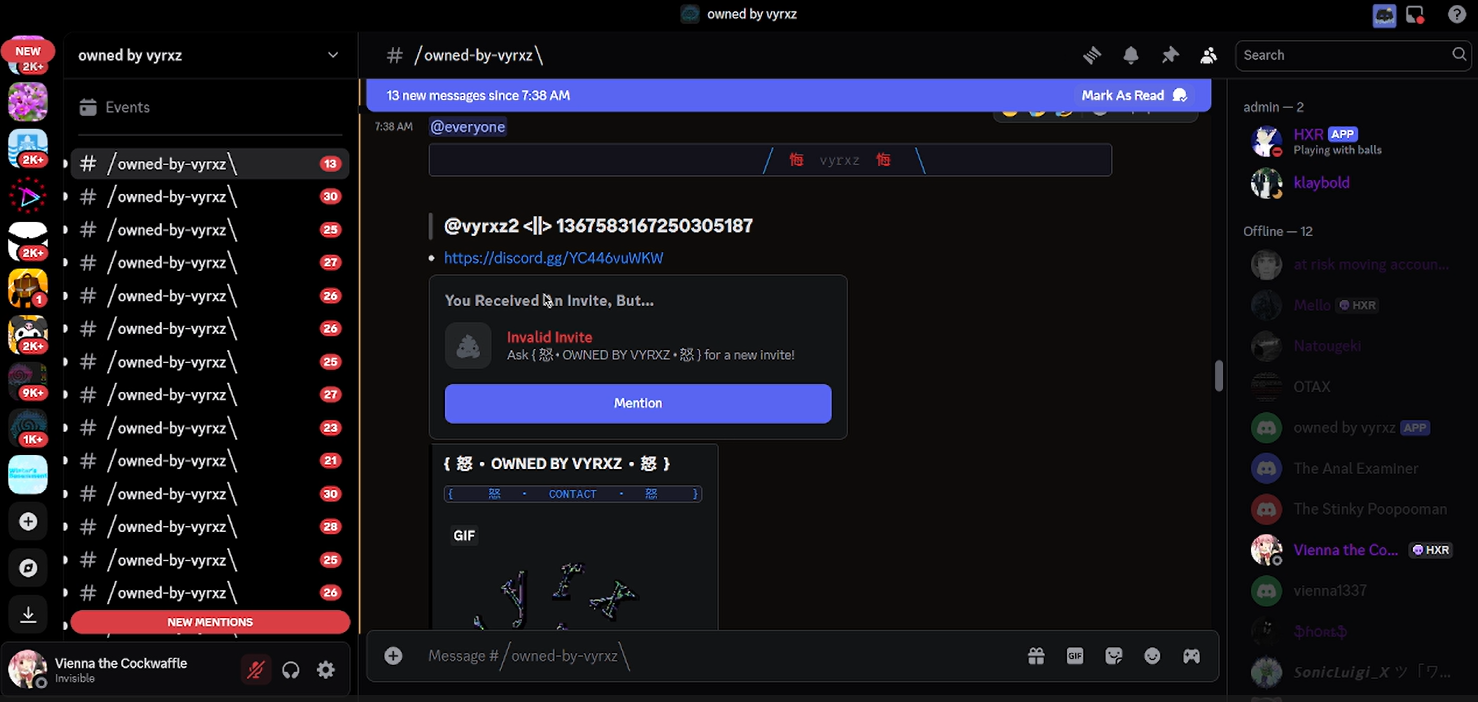Click the Search input field

(x=1343, y=55)
